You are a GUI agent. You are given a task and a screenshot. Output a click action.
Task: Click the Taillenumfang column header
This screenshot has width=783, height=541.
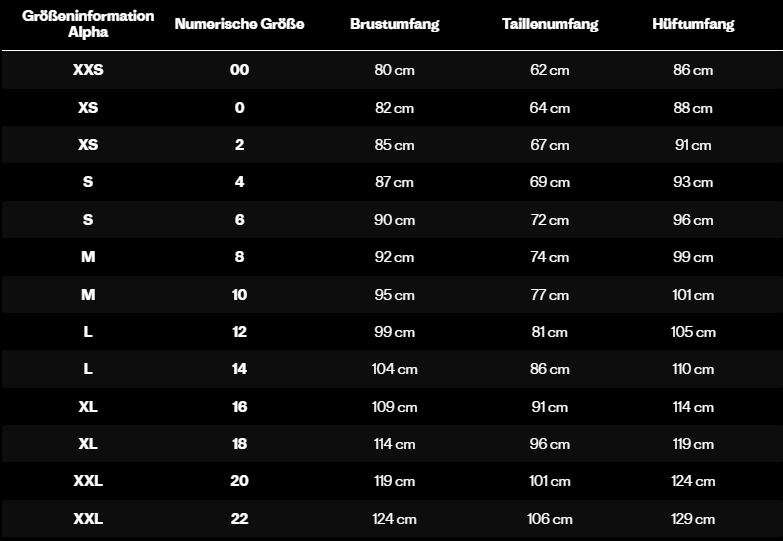(x=550, y=24)
